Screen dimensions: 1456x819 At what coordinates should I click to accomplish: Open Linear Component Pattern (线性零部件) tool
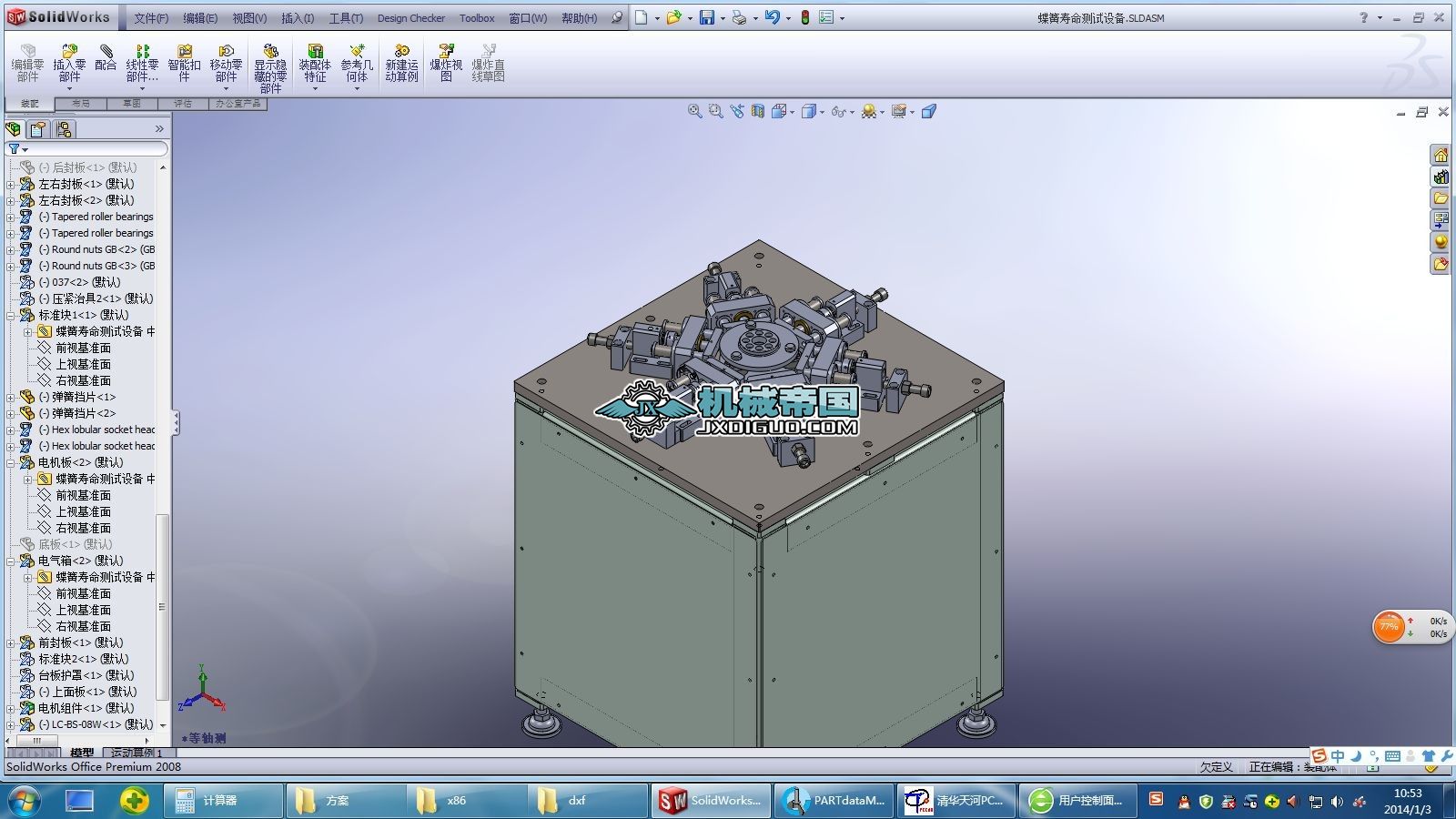tap(142, 64)
